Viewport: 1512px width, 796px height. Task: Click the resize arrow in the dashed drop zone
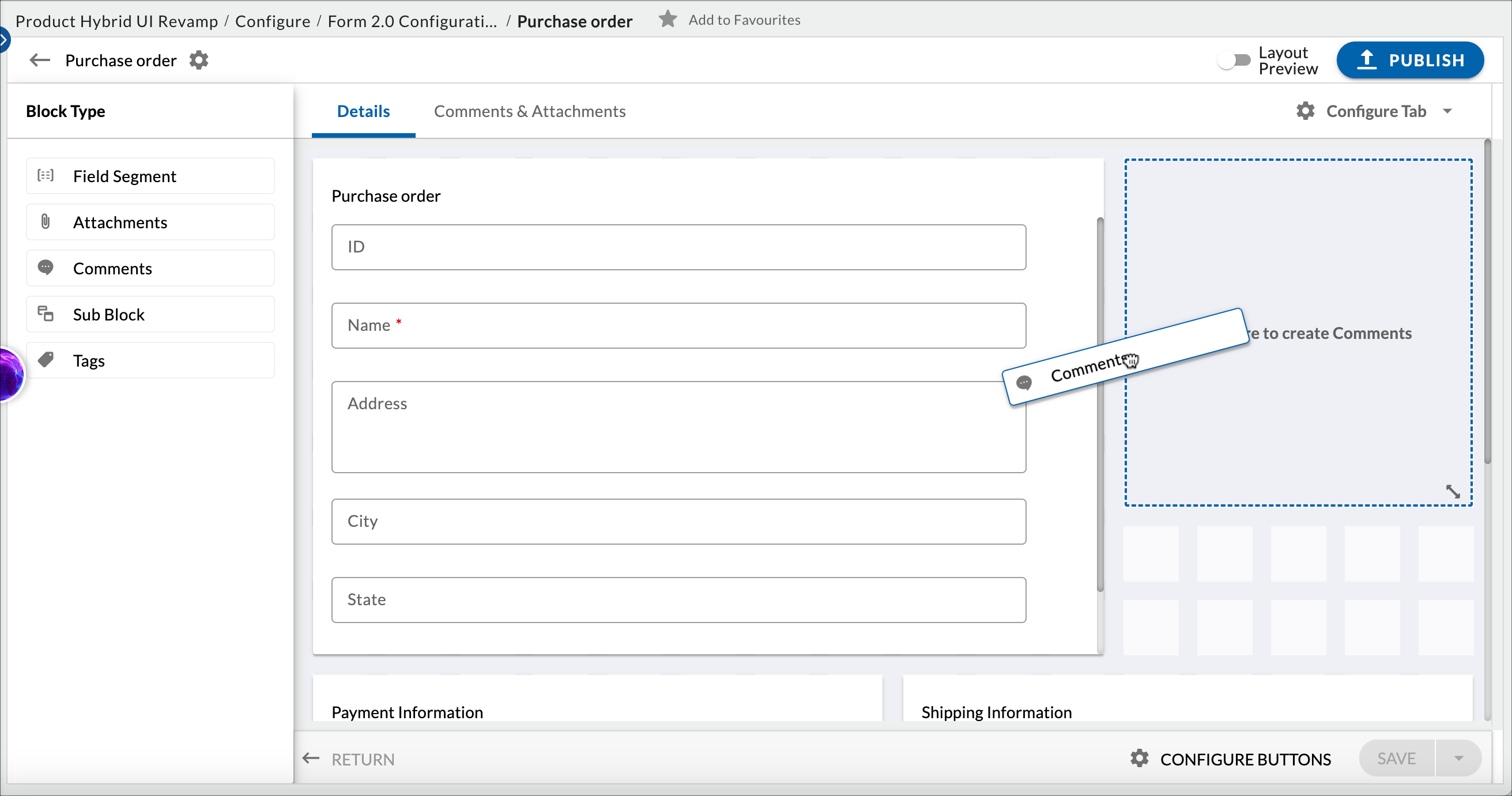click(x=1452, y=491)
